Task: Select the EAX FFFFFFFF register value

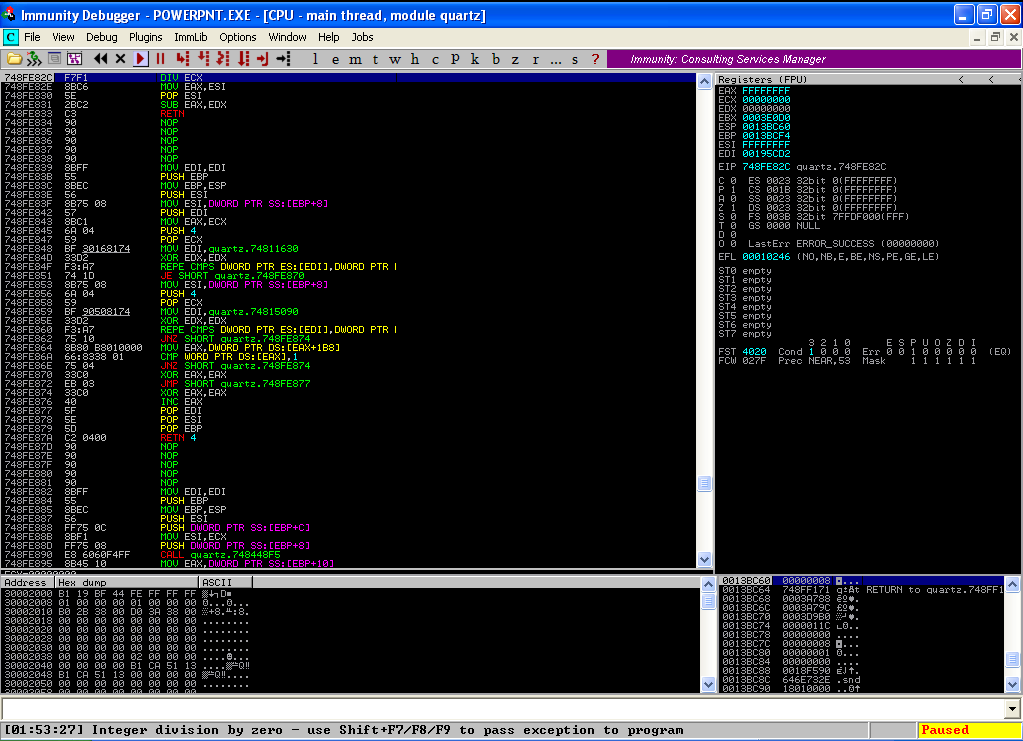Action: pos(766,91)
